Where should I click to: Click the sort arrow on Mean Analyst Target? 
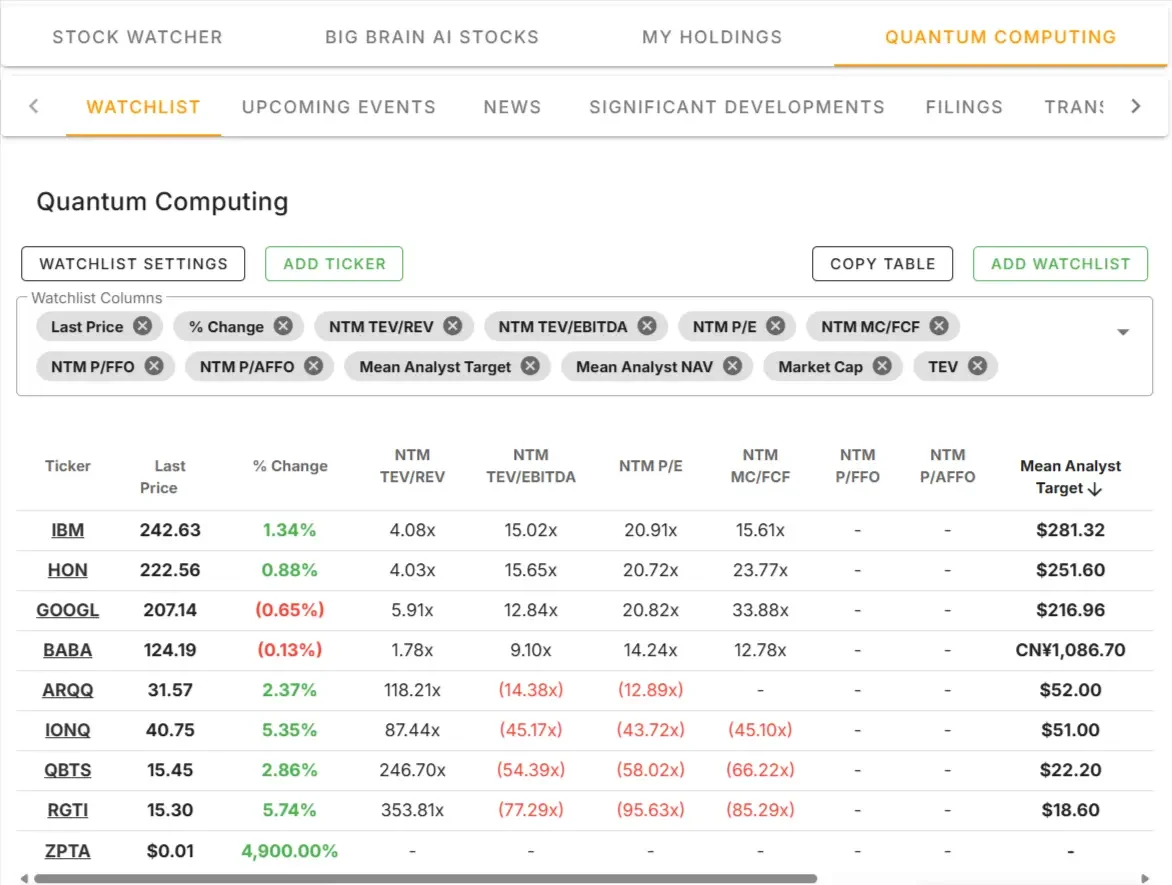pos(1095,489)
